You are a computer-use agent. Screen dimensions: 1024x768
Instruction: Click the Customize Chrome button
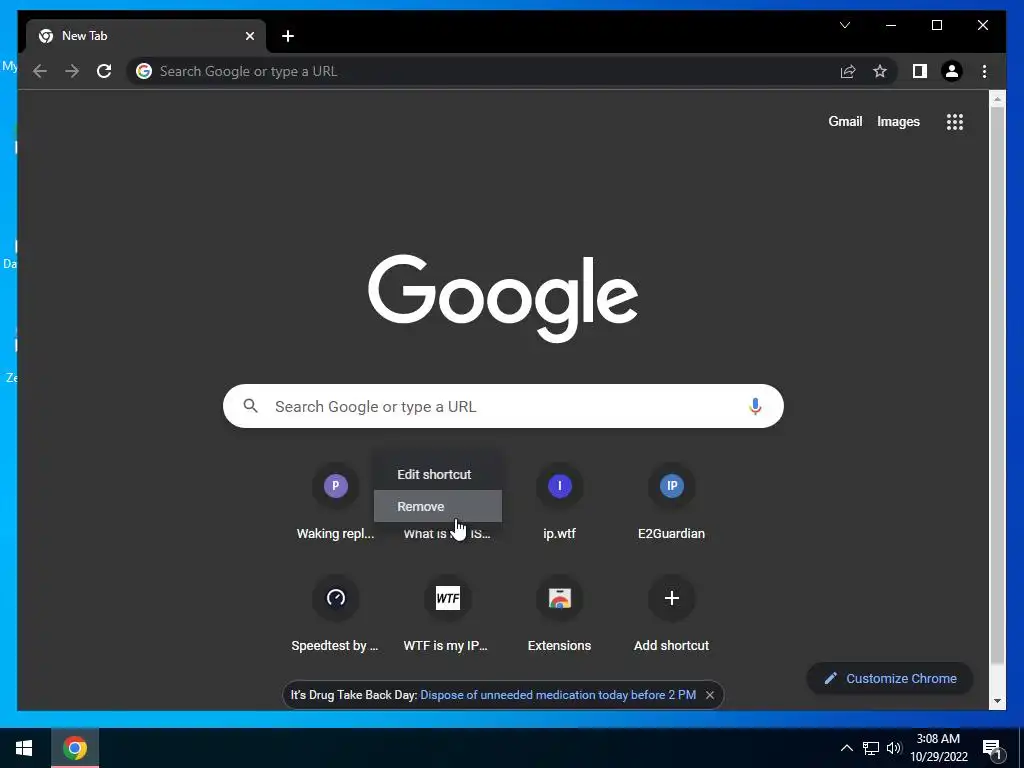click(x=890, y=679)
